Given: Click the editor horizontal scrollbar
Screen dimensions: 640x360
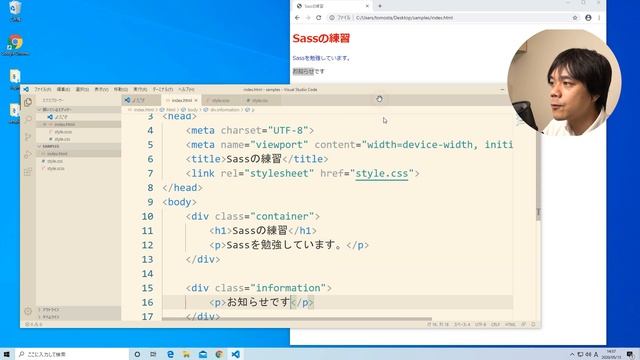Looking at the screenshot, I should (297, 319).
